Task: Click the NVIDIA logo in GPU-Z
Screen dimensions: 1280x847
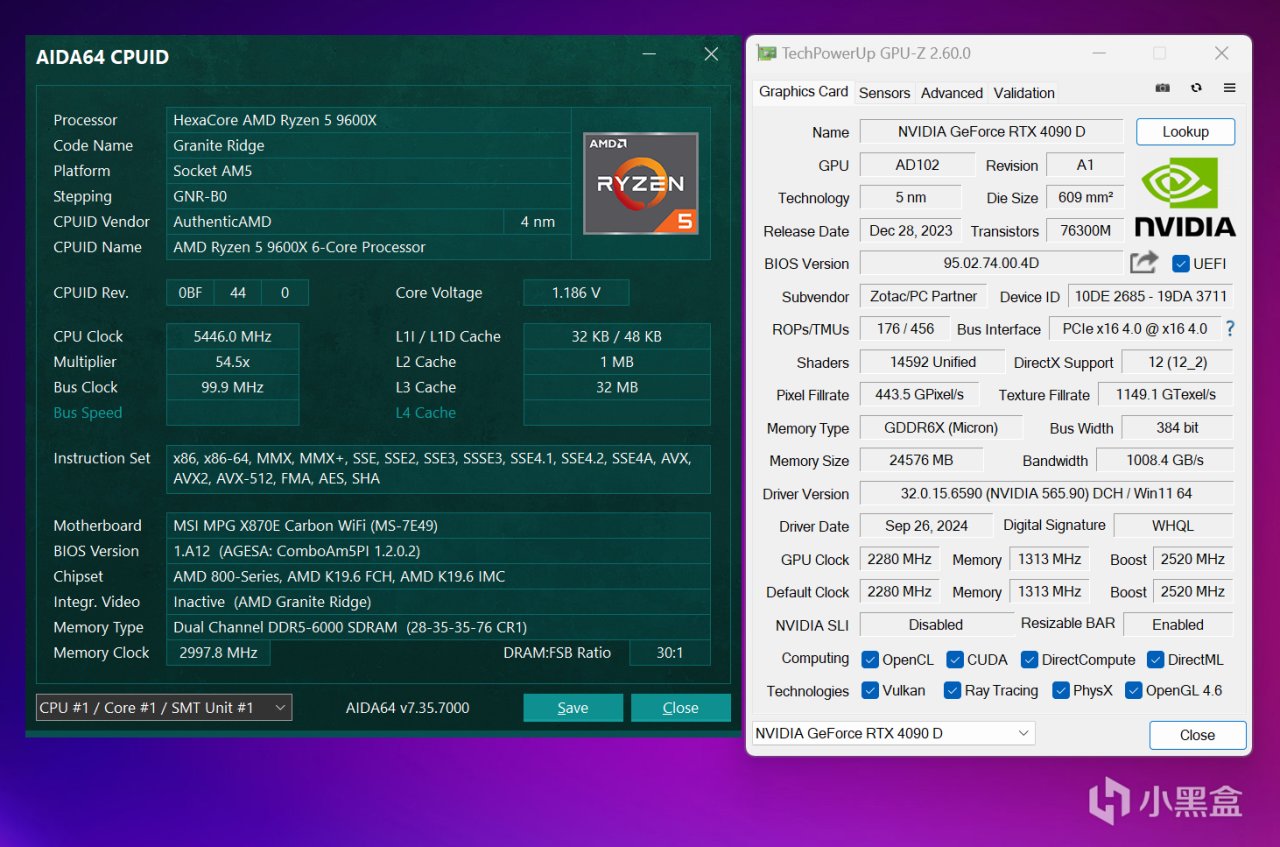Action: tap(1185, 197)
